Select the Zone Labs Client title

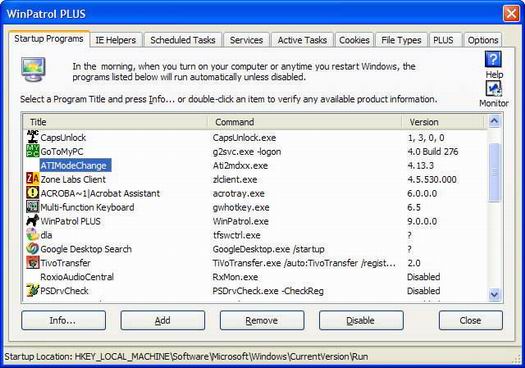point(73,179)
